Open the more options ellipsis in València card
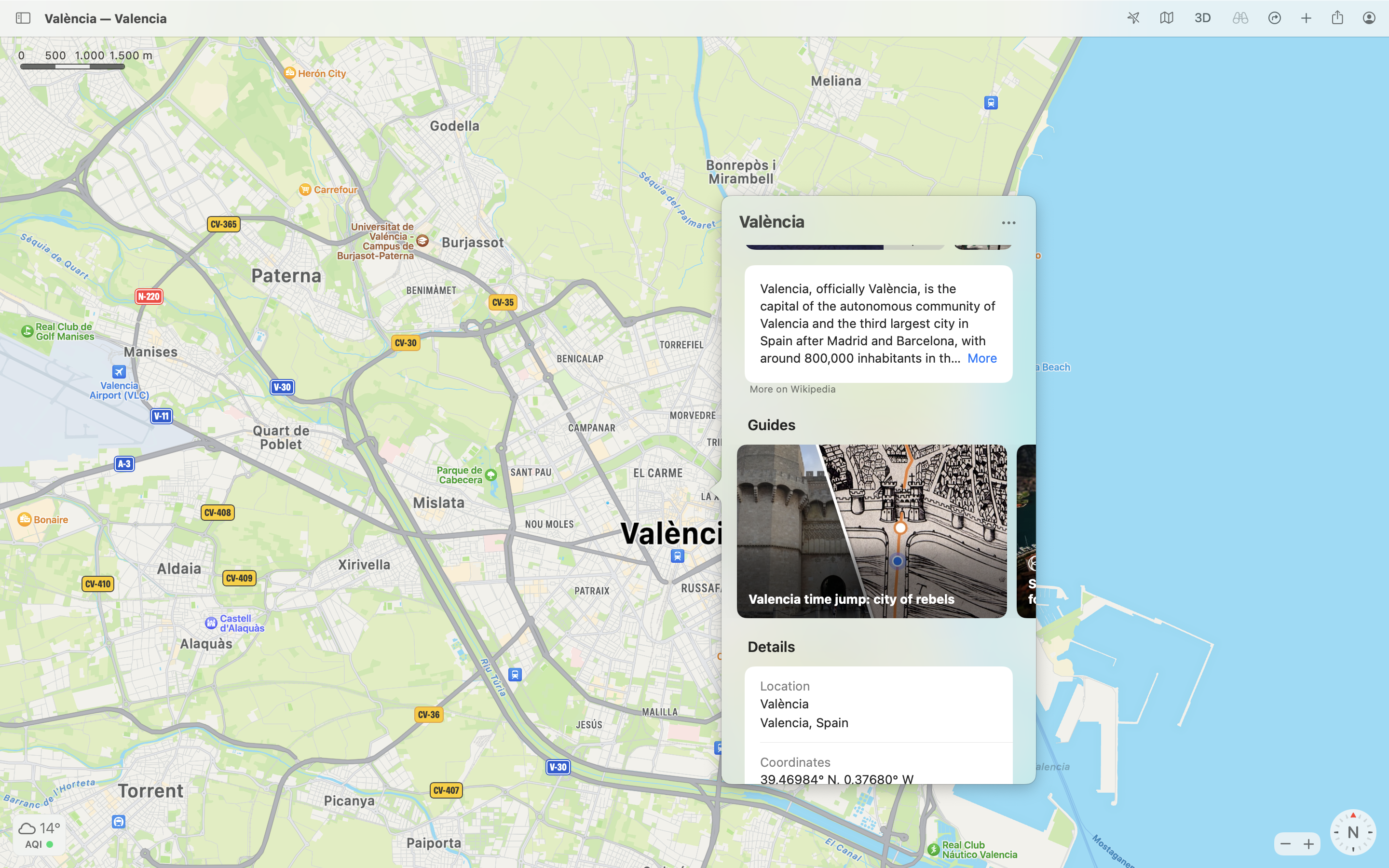The height and width of the screenshot is (868, 1389). tap(1008, 223)
